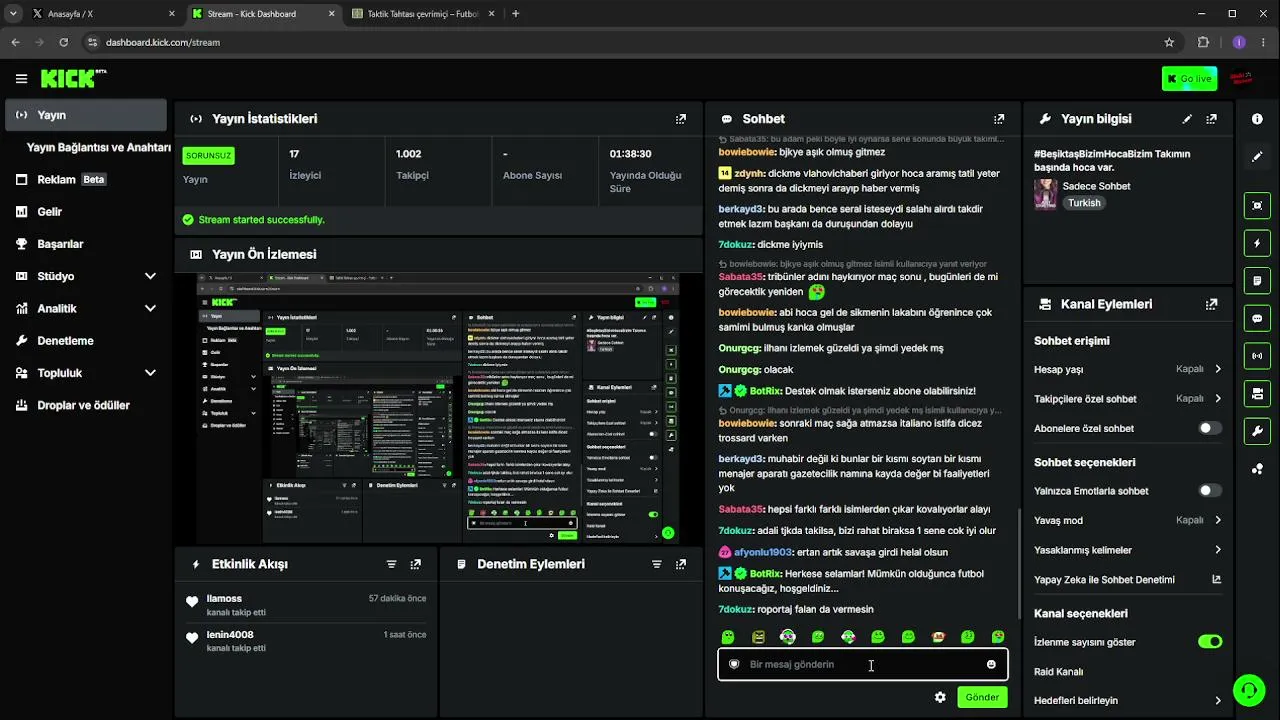Click the Turkish language tag
1280x720 pixels.
1084,203
